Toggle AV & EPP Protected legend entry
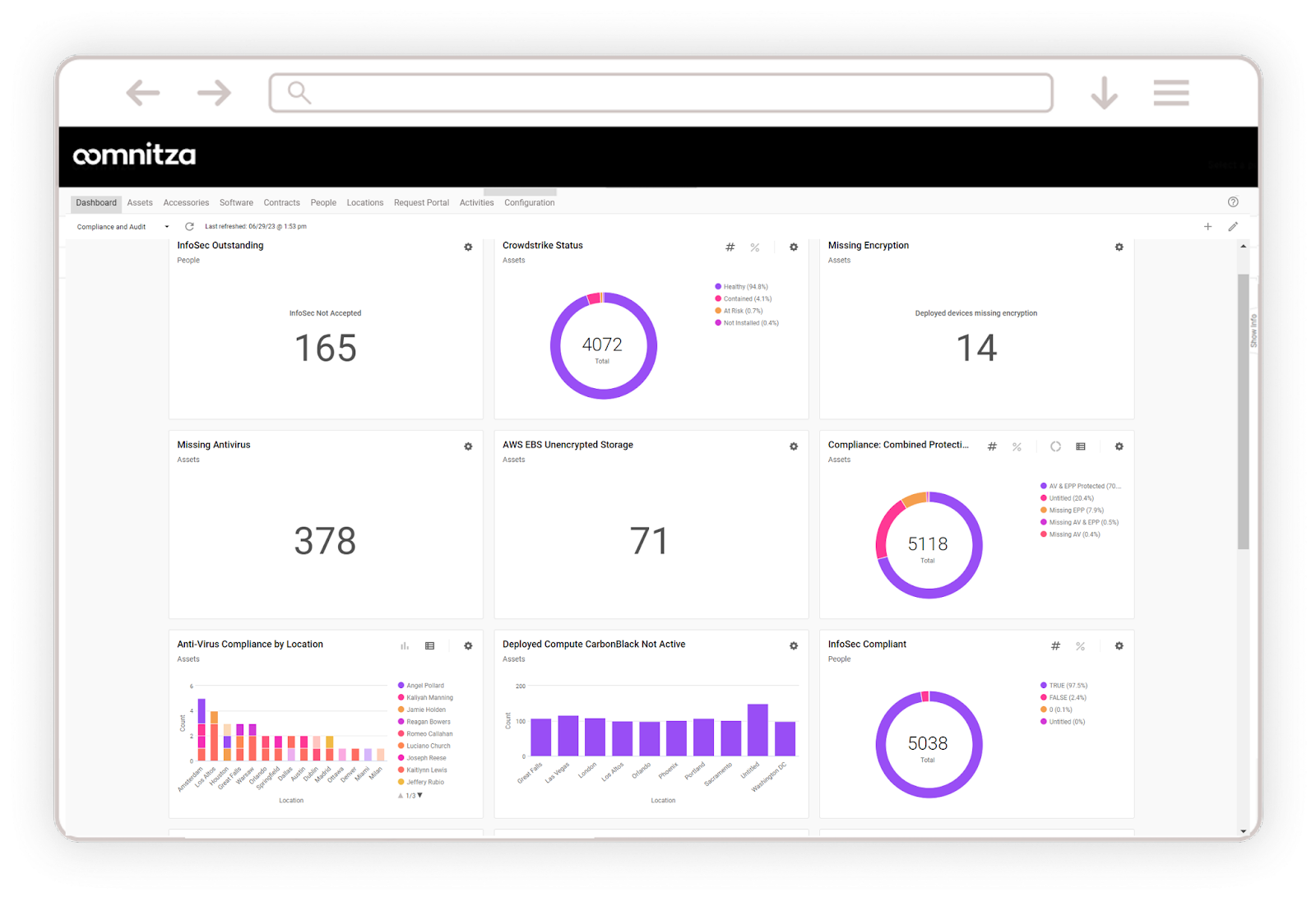The image size is (1316, 897). (1081, 486)
